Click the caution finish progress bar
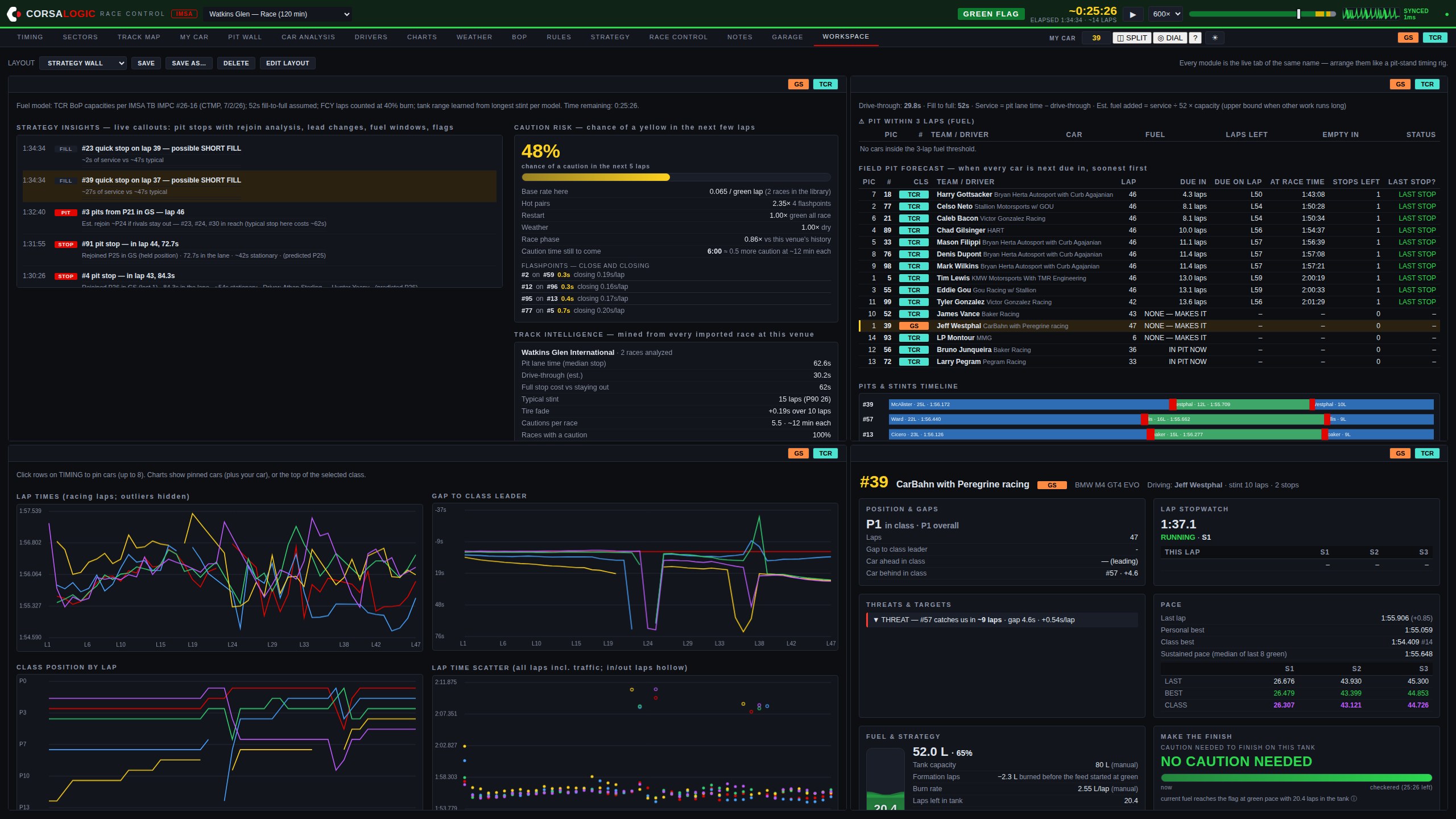Image resolution: width=1456 pixels, height=819 pixels. (x=1296, y=777)
